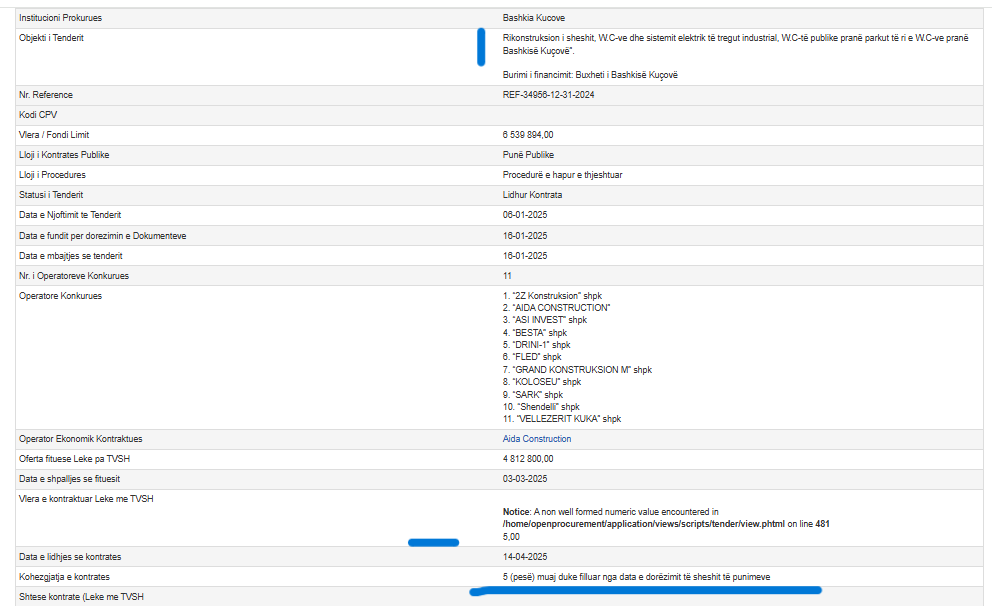Click the view.phtml file path in notice

(642, 523)
